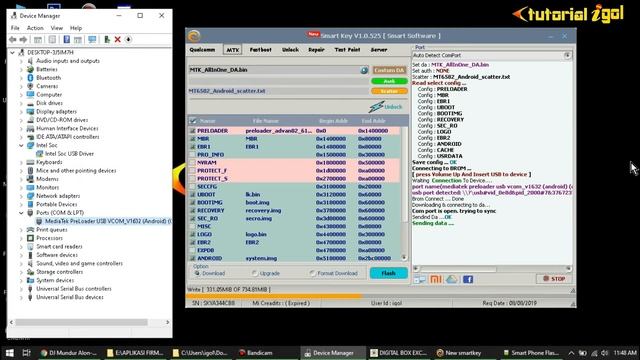Uncheck the RECOVERY partition checkbox
Image resolution: width=640 pixels, height=360 pixels.
click(192, 211)
